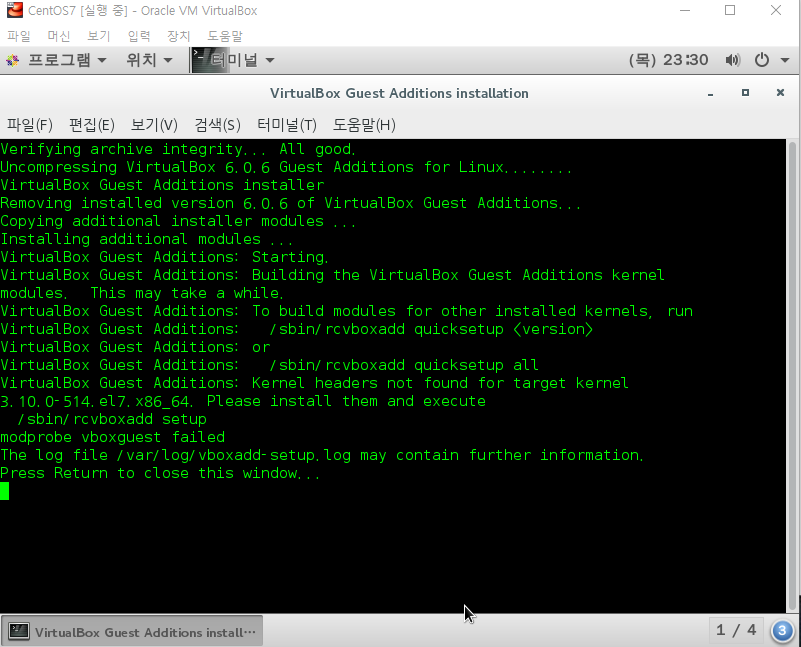Open the VirtualBox 장치 menu

click(178, 36)
